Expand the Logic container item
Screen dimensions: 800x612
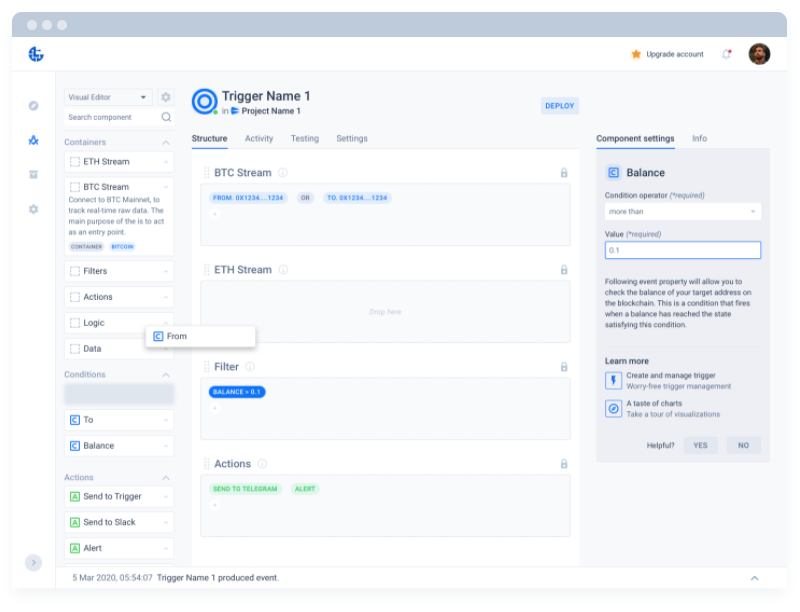(166, 323)
